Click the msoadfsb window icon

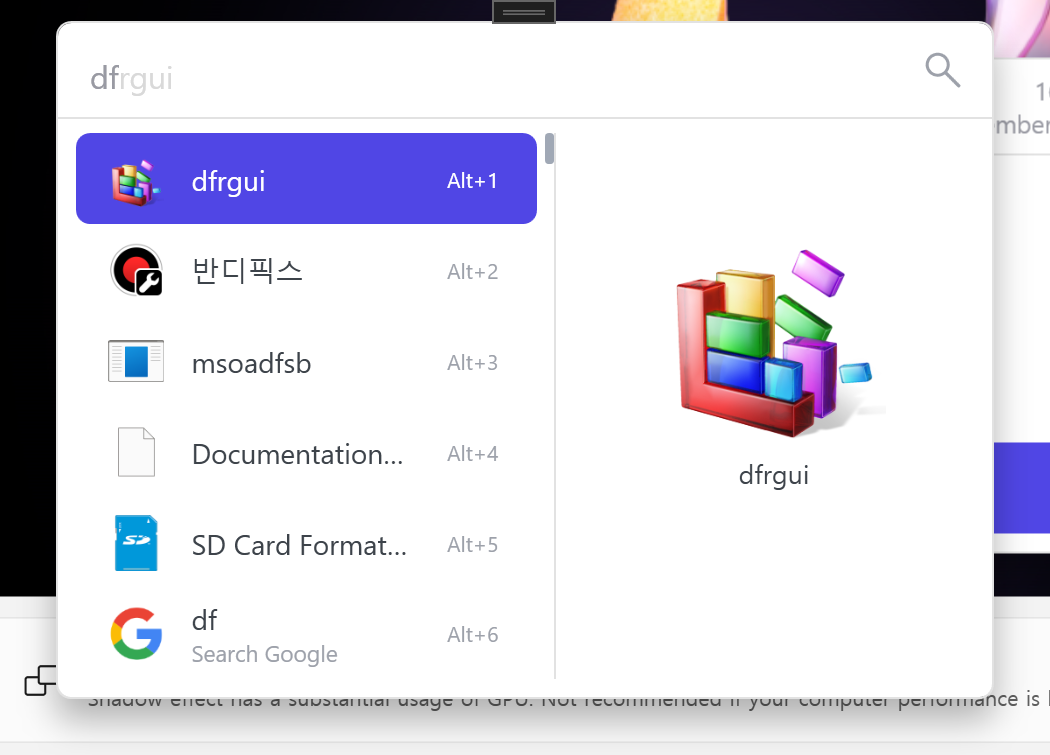tap(136, 361)
